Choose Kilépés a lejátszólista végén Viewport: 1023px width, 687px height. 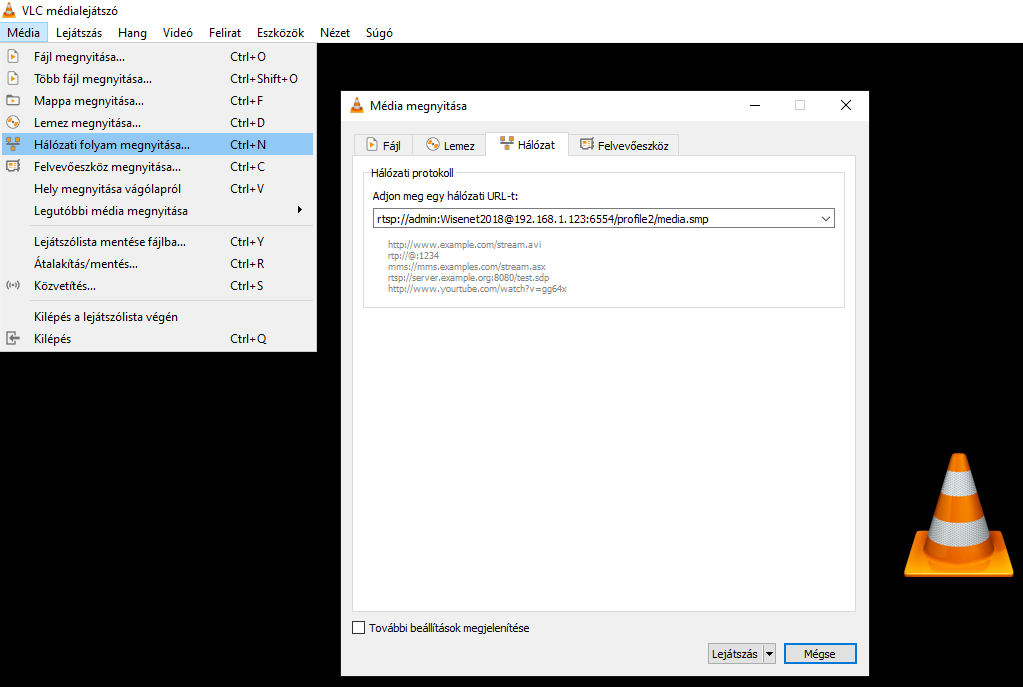click(x=158, y=316)
